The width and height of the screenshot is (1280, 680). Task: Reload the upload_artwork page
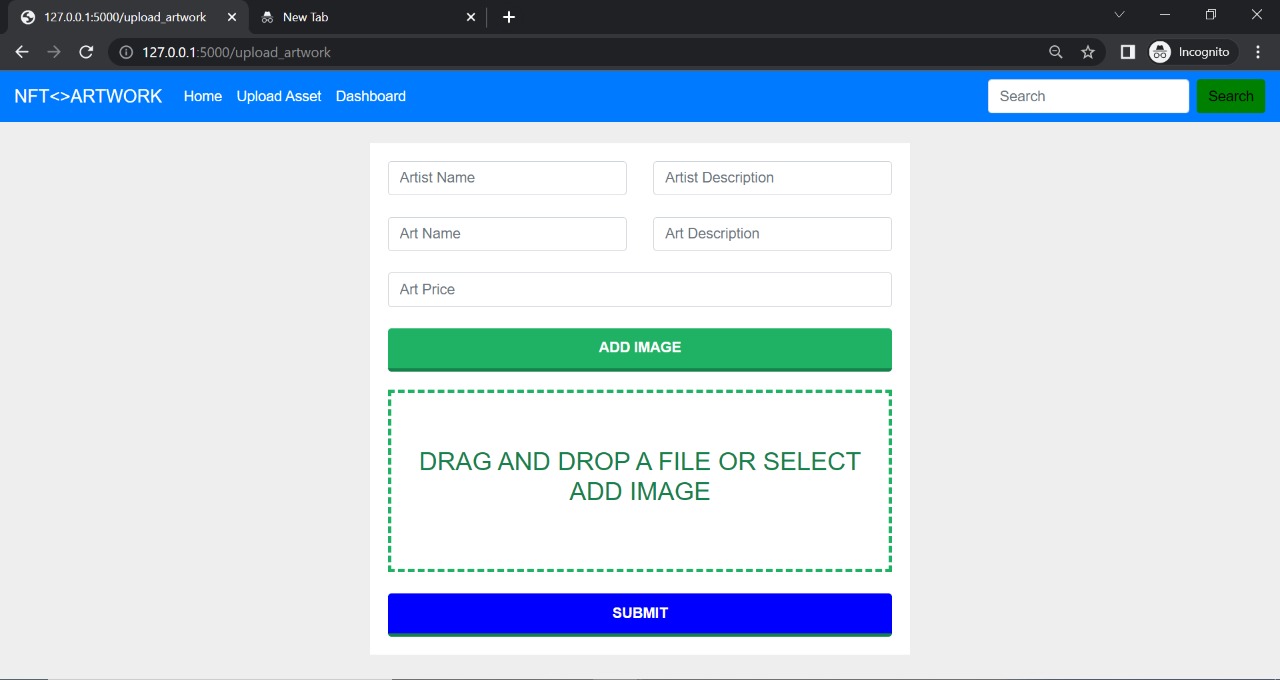point(86,52)
